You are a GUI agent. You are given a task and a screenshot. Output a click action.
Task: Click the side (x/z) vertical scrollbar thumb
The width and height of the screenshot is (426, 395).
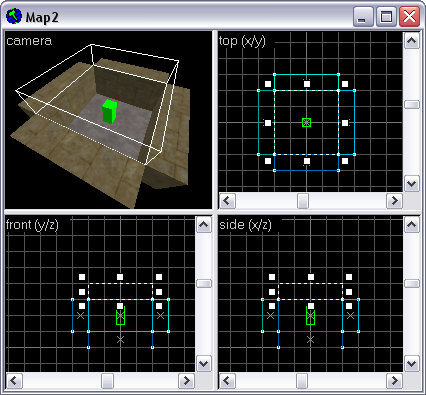click(x=412, y=283)
